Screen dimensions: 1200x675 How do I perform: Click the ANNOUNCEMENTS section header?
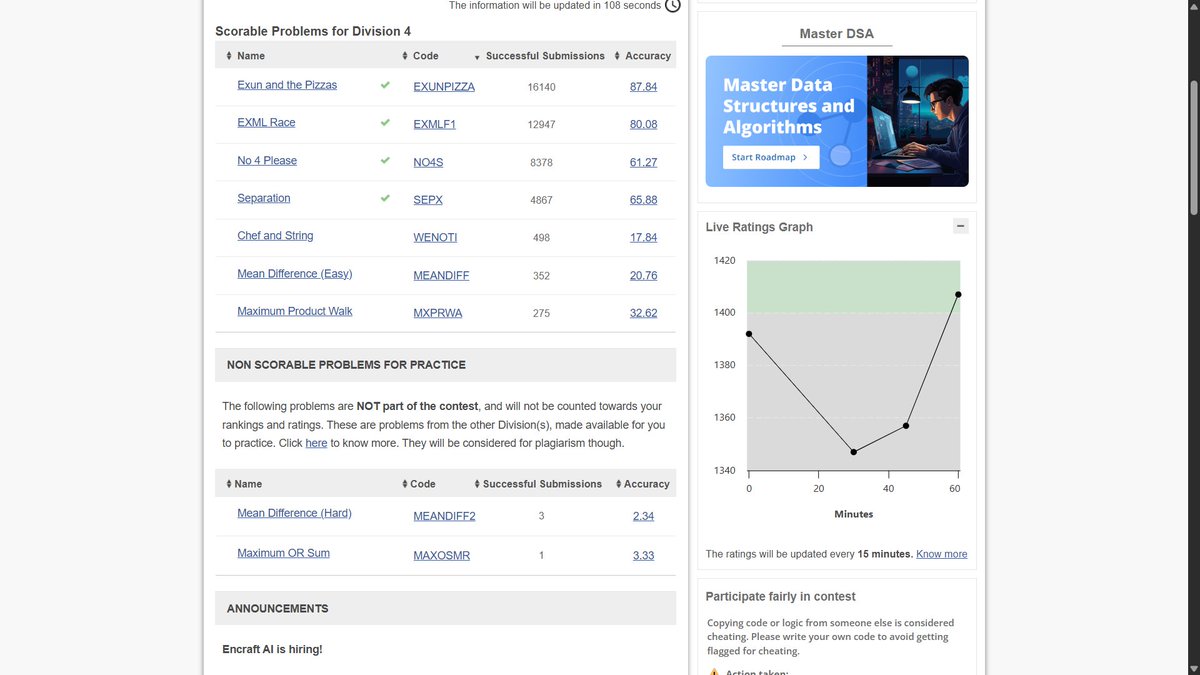click(x=446, y=608)
